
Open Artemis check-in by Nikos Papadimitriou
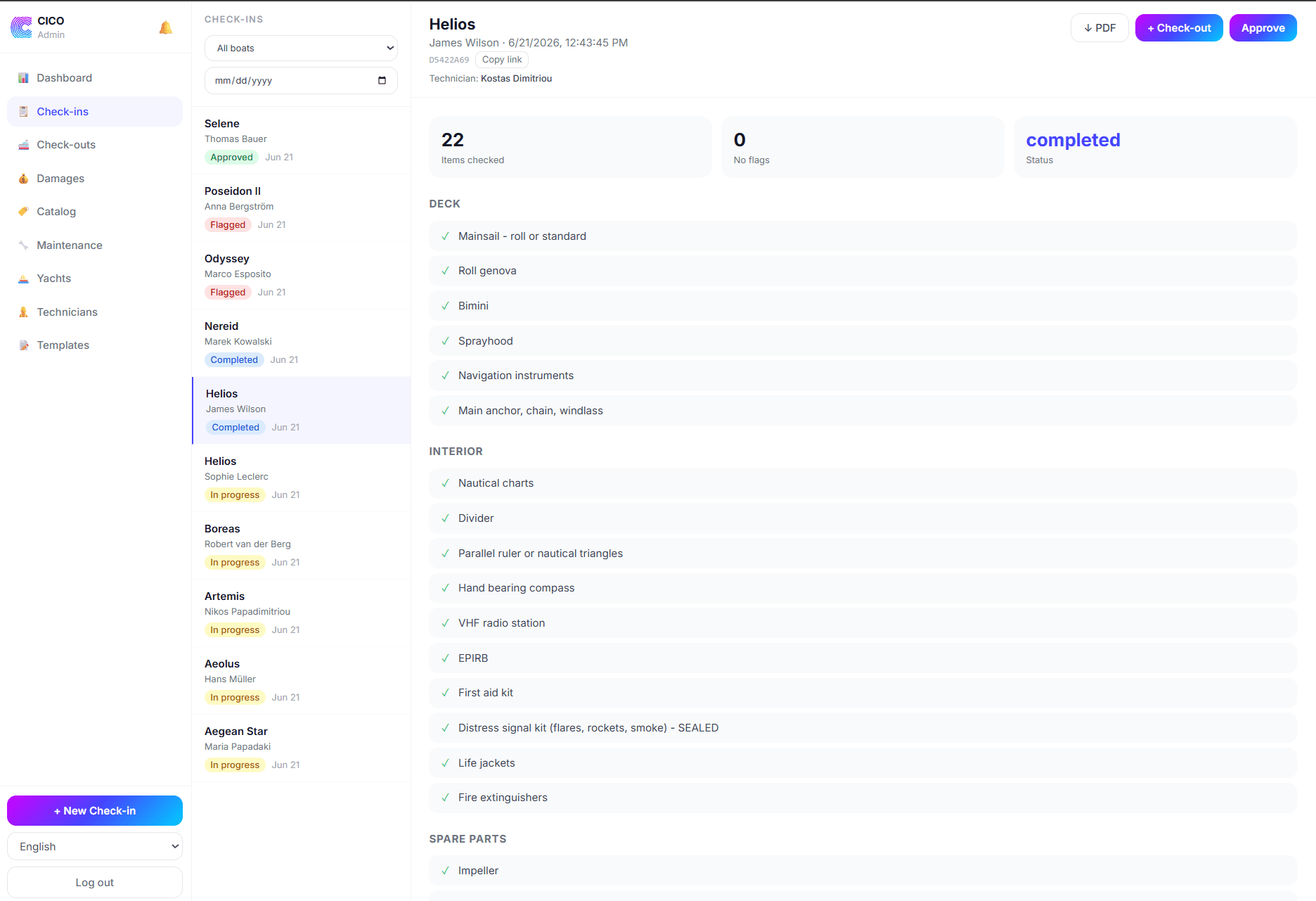(301, 613)
